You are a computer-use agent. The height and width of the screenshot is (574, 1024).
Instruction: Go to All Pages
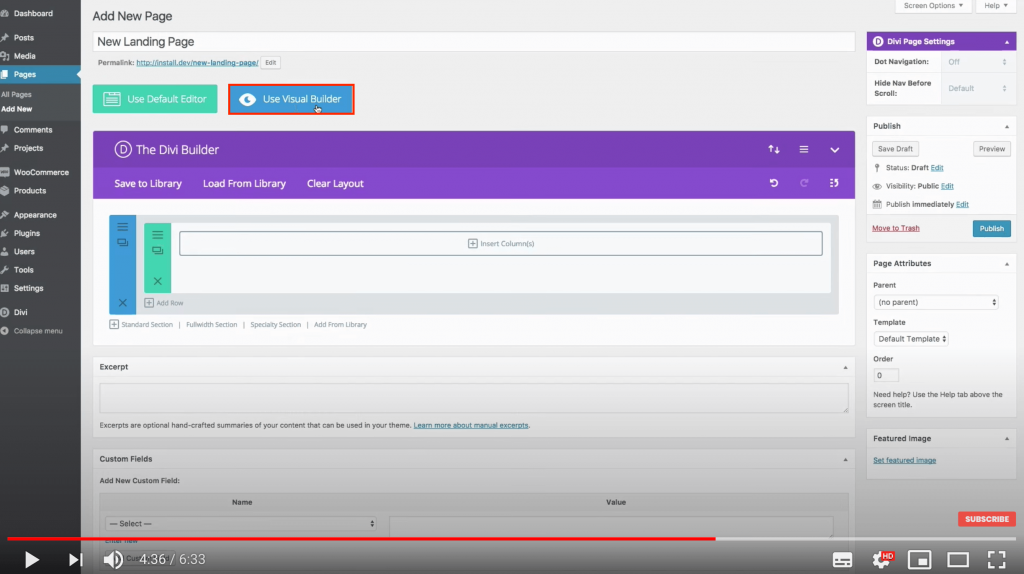(16, 95)
